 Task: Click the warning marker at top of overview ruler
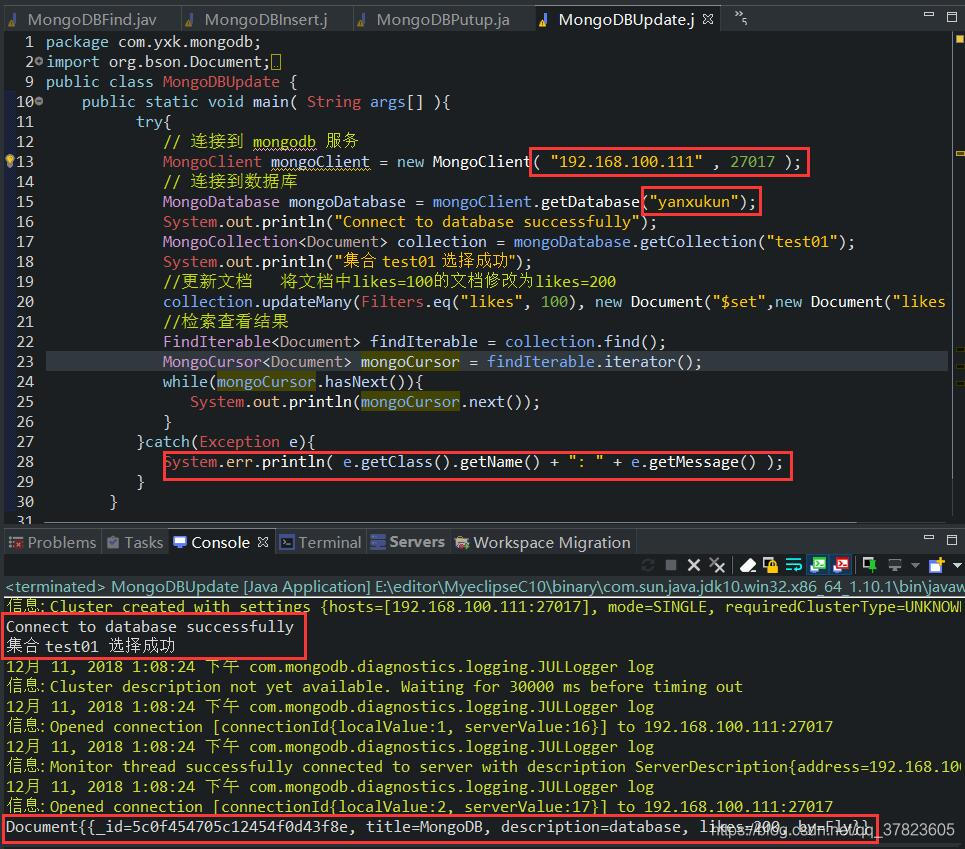959,39
